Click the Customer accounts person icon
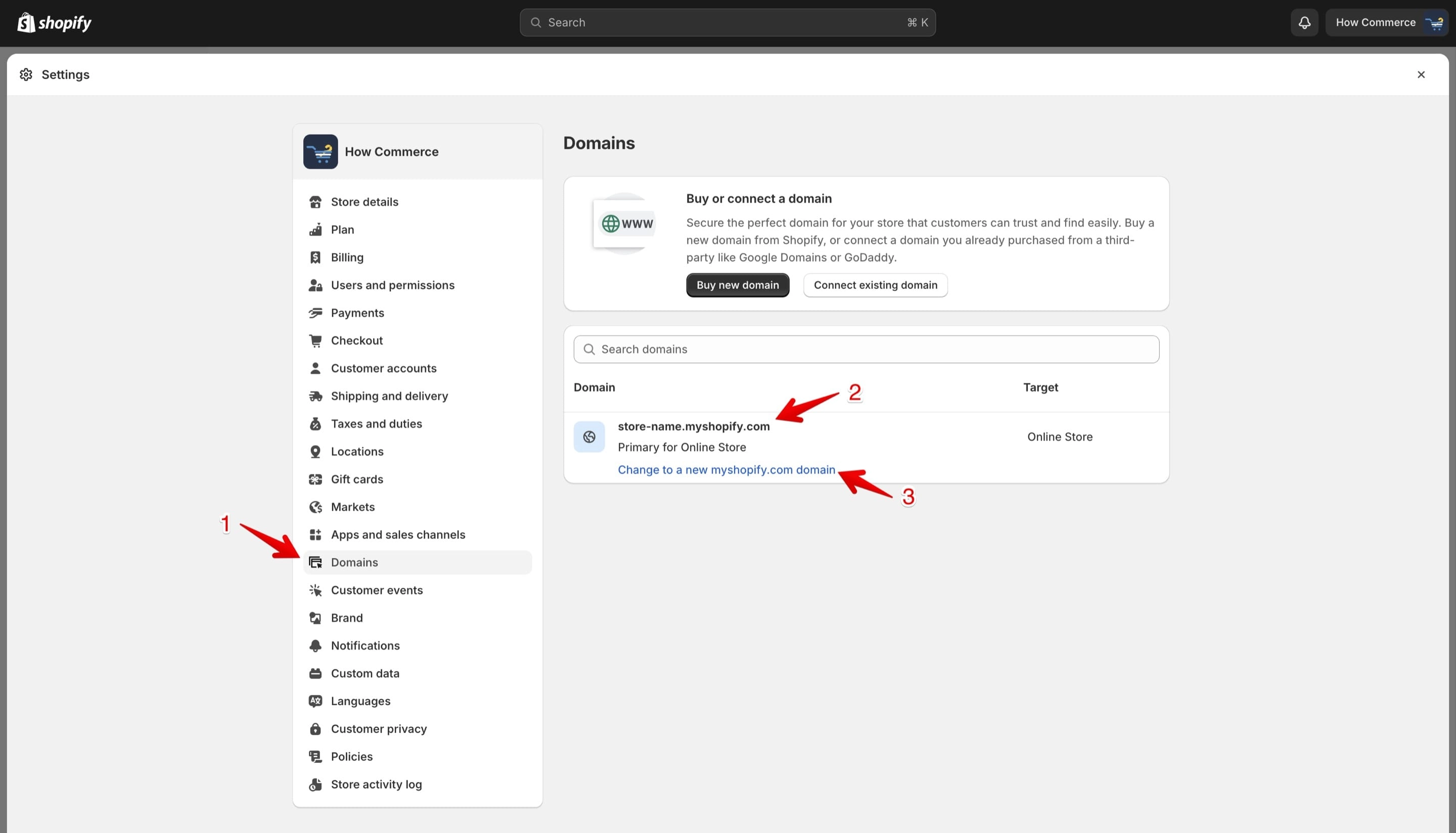1456x833 pixels. pos(315,368)
